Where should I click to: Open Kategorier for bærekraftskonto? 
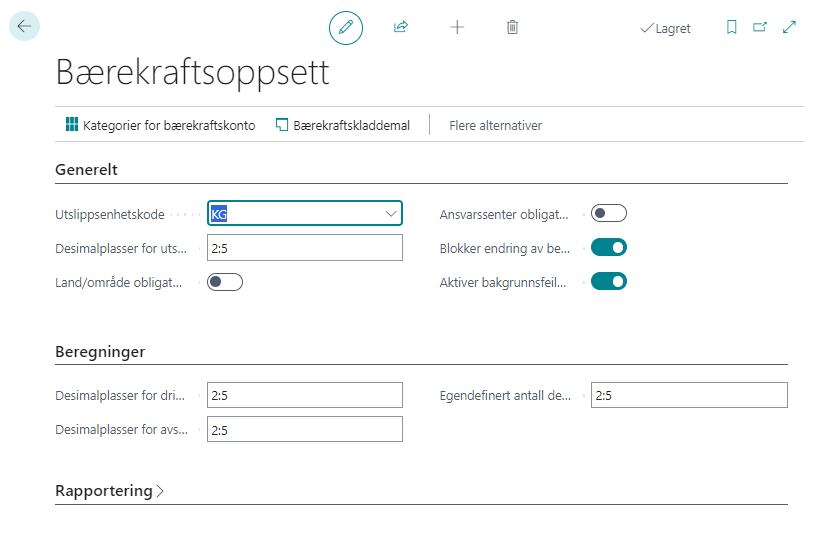point(160,125)
